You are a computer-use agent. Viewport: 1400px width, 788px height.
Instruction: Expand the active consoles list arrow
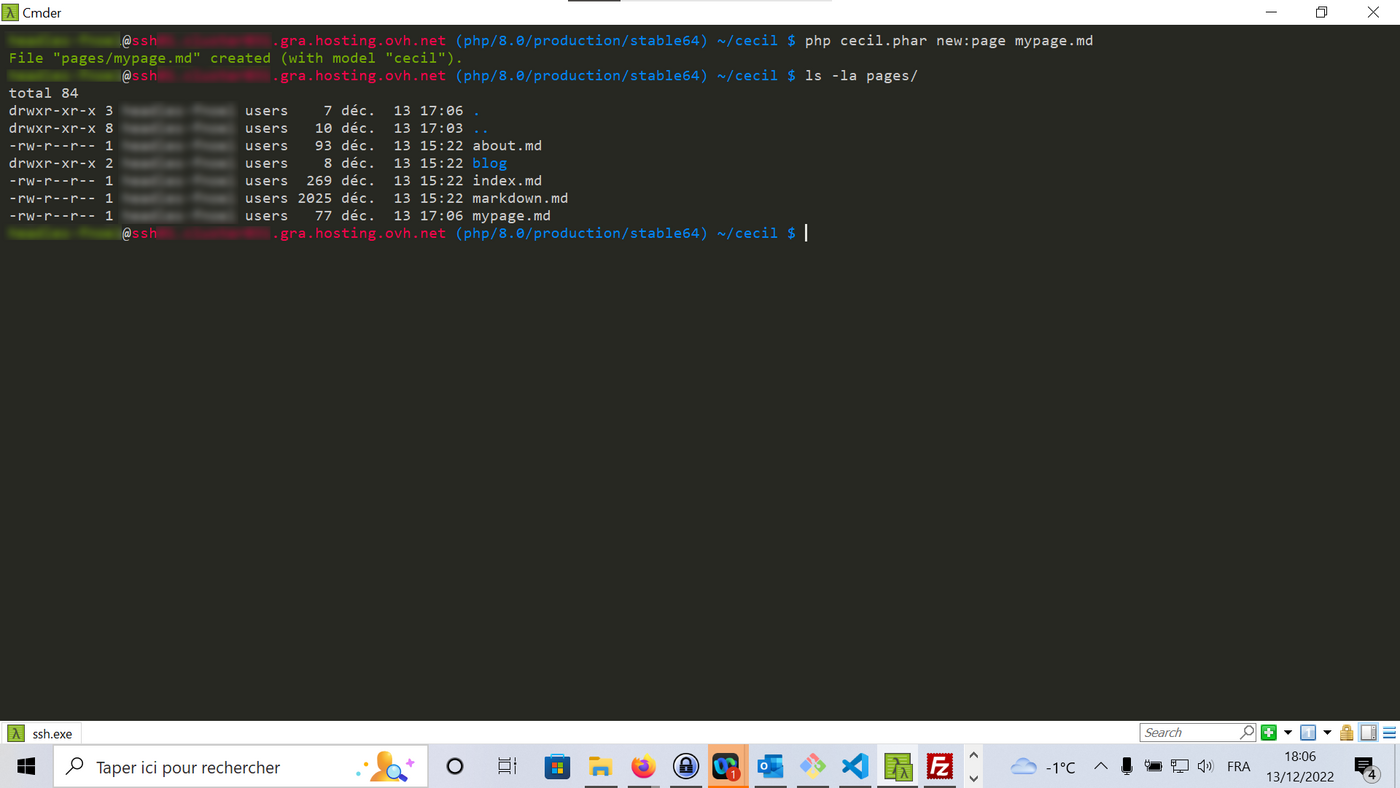click(1327, 733)
